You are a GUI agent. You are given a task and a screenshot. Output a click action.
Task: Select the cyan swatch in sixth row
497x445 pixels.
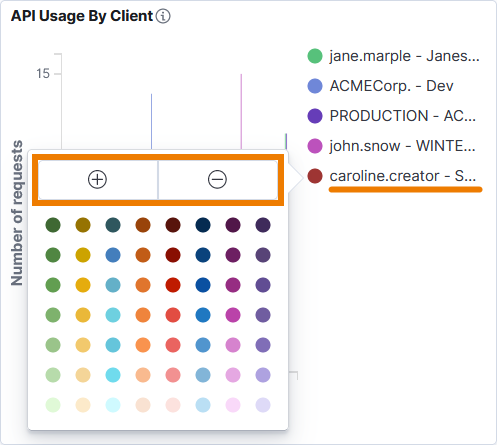point(113,375)
